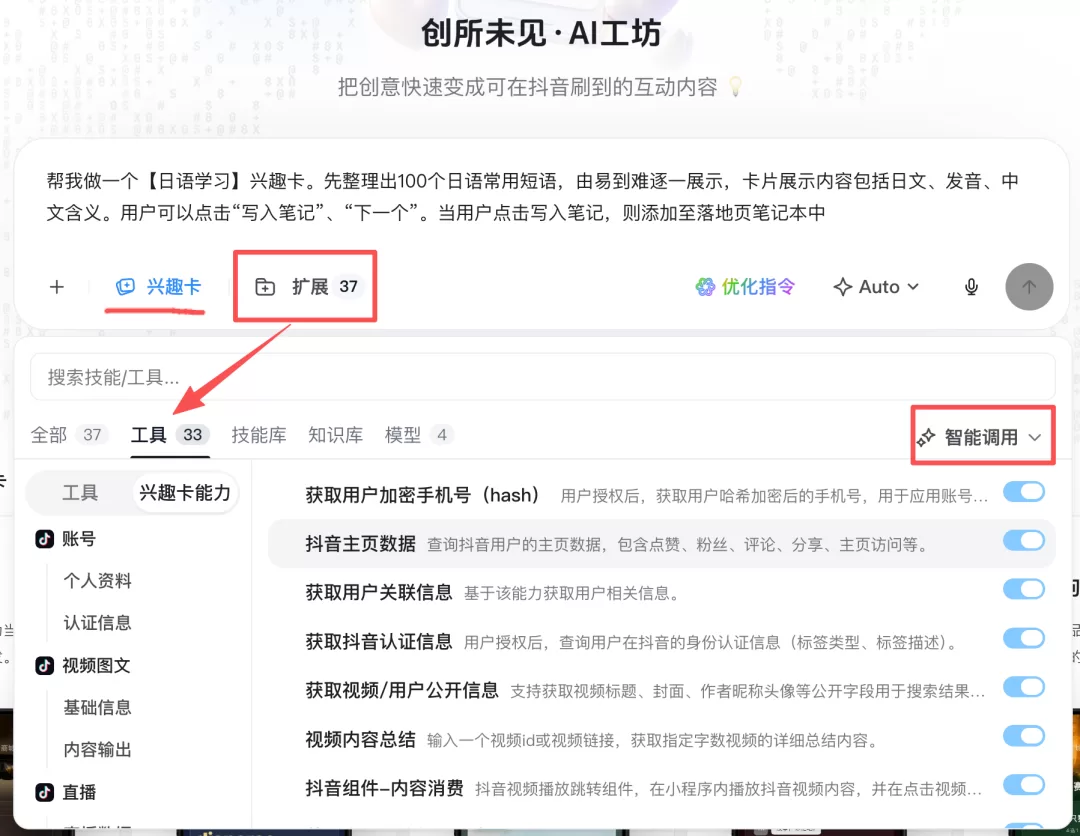Click the 优化指令 button label
Screen dimensions: 1080x836
point(758,286)
